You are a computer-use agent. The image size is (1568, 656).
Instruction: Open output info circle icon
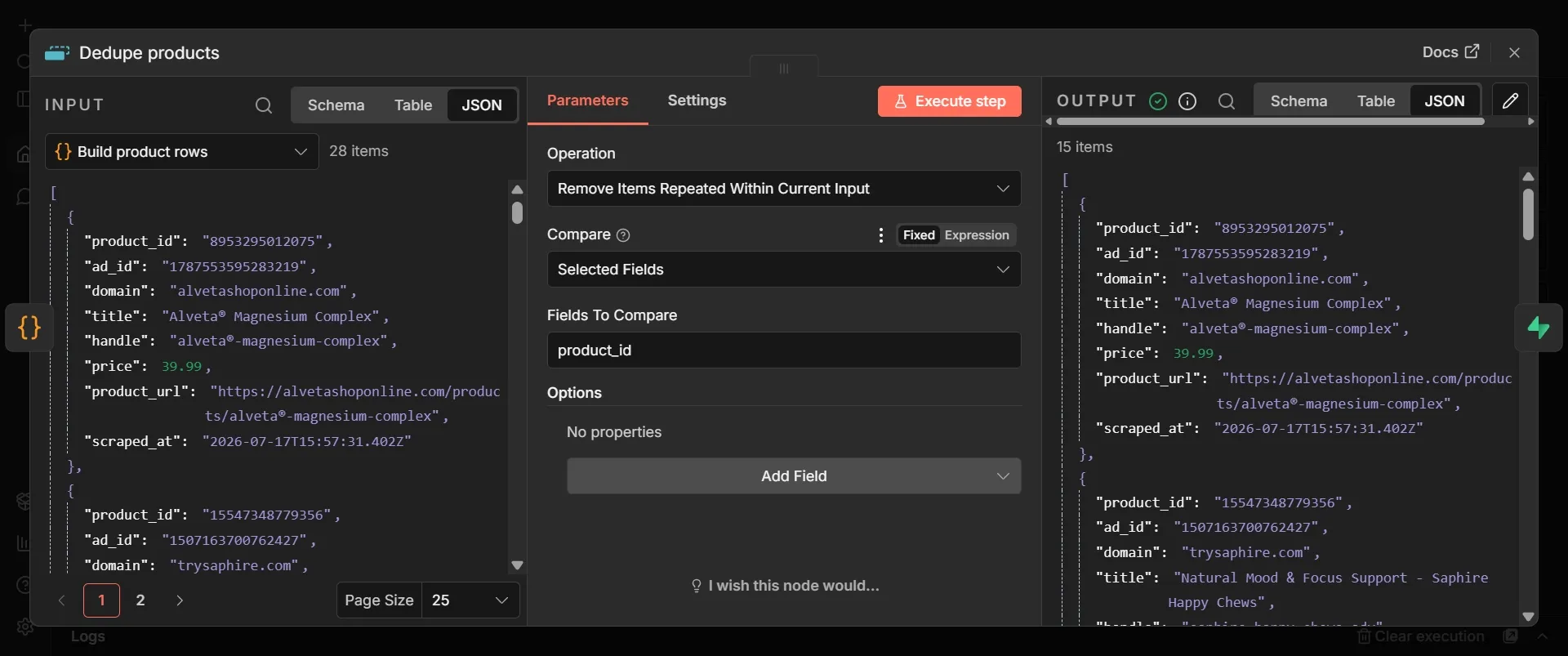[x=1187, y=101]
